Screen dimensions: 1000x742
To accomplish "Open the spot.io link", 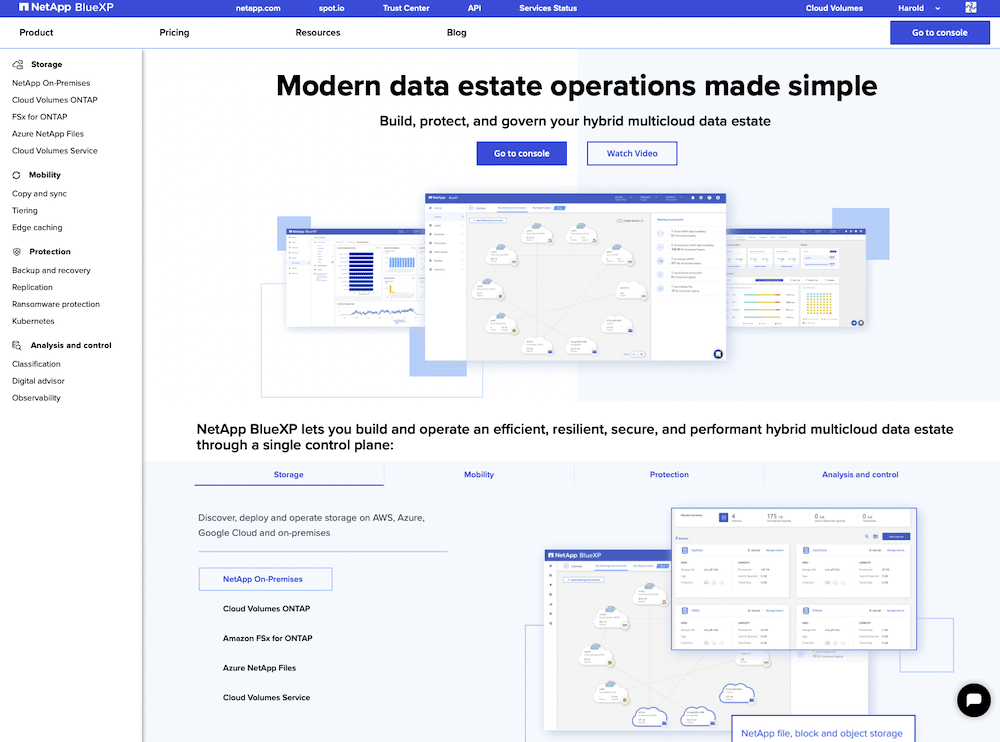I will tap(332, 8).
